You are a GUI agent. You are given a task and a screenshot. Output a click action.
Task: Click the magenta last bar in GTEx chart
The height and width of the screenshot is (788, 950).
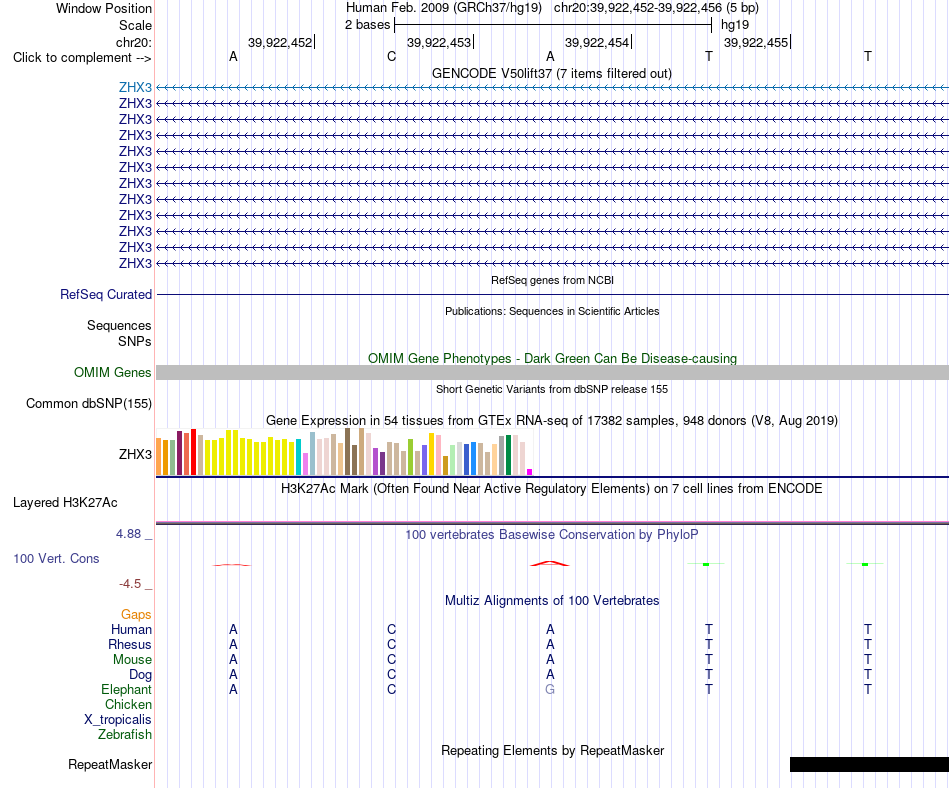(x=530, y=472)
